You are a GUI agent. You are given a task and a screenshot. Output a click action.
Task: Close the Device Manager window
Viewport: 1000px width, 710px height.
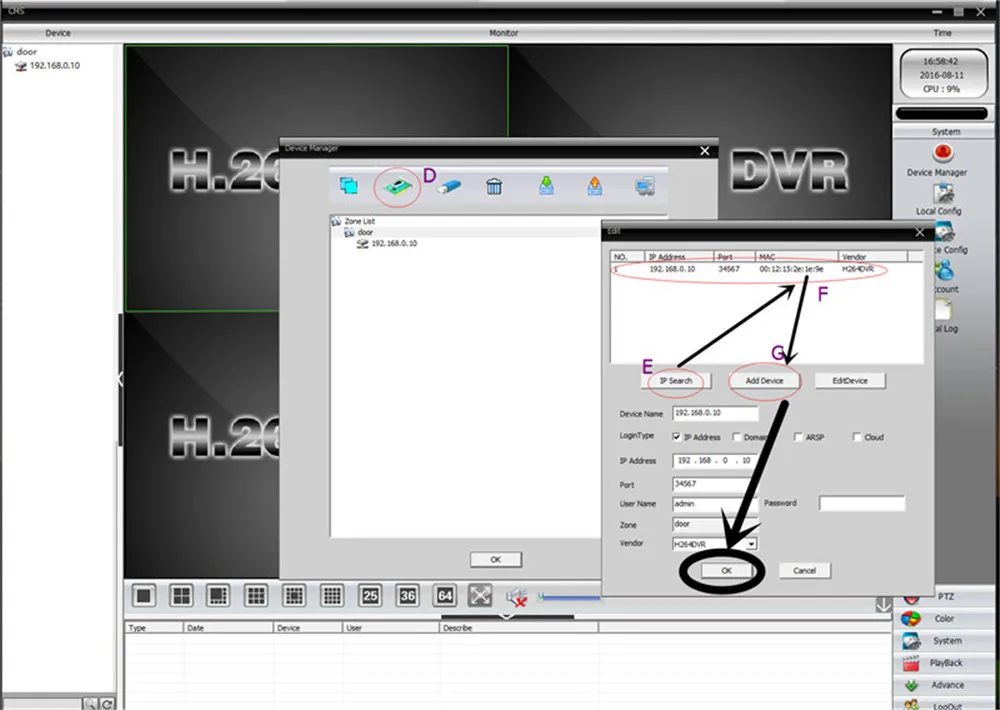[704, 151]
